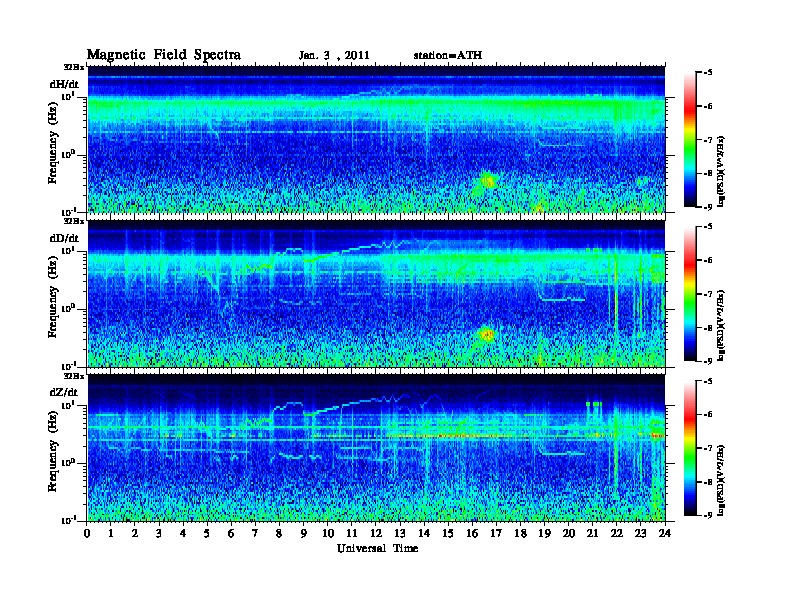Click hour tick label "17" on Universal Time axis
The width and height of the screenshot is (792, 612).
(x=497, y=533)
